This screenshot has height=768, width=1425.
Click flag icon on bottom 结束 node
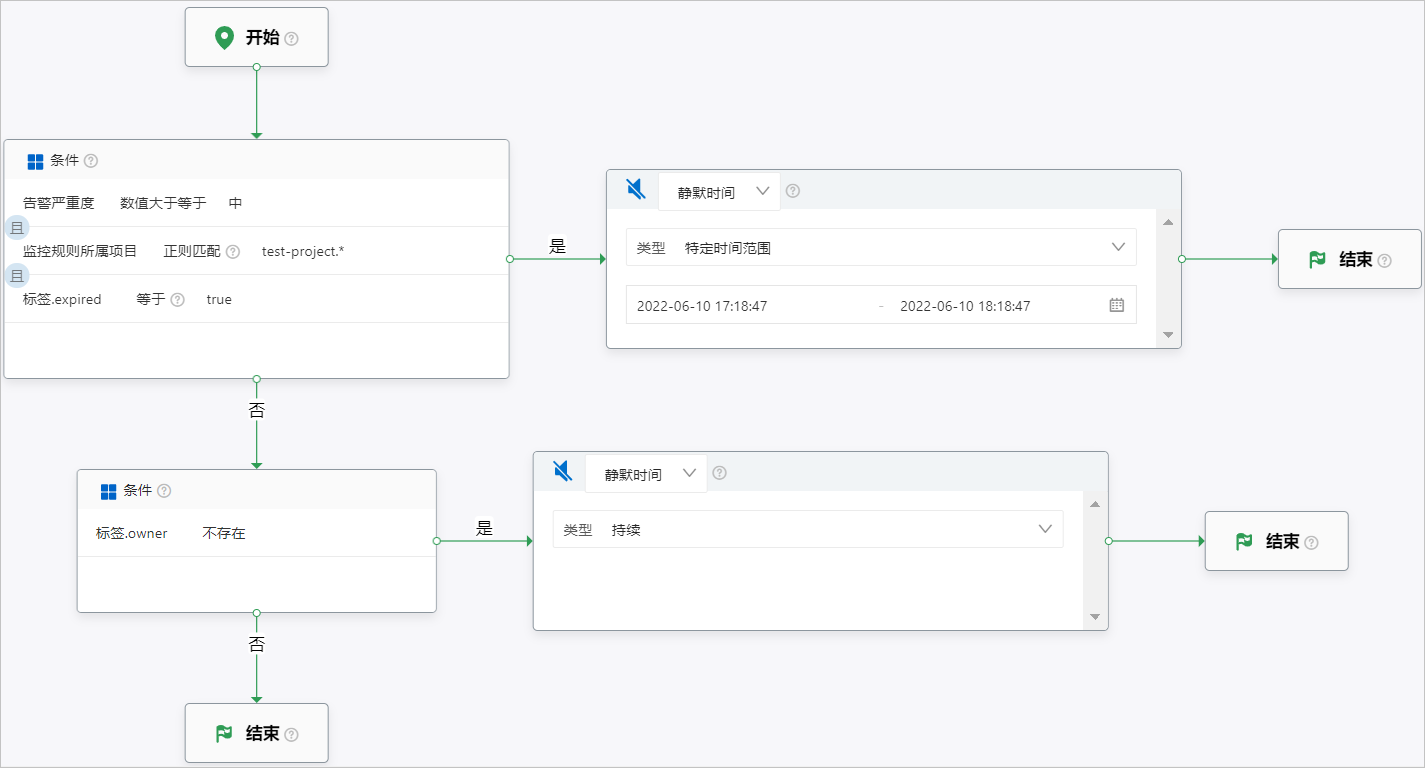point(224,734)
